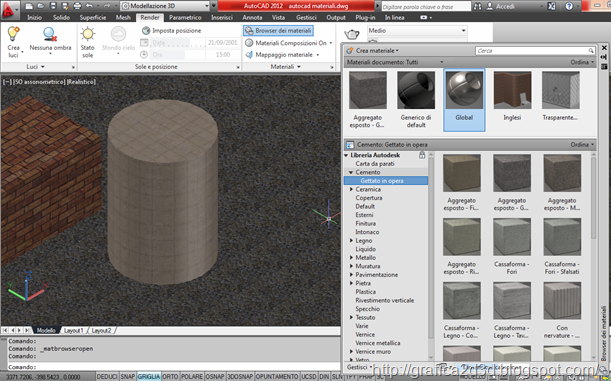Select Gettato in opera tree item
The image size is (611, 381).
point(386,181)
